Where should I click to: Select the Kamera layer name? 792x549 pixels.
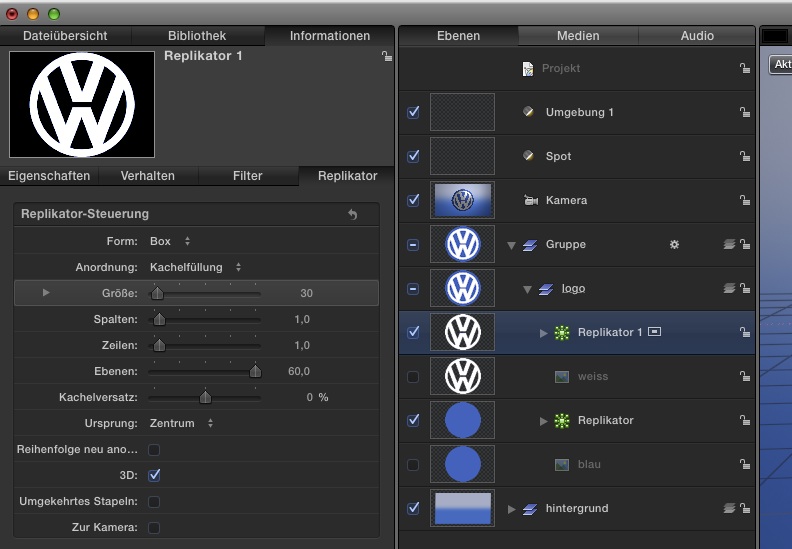[566, 201]
